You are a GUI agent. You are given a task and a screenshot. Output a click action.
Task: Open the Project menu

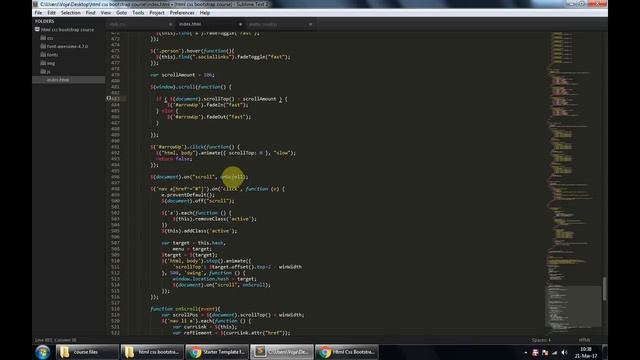[x=157, y=13]
